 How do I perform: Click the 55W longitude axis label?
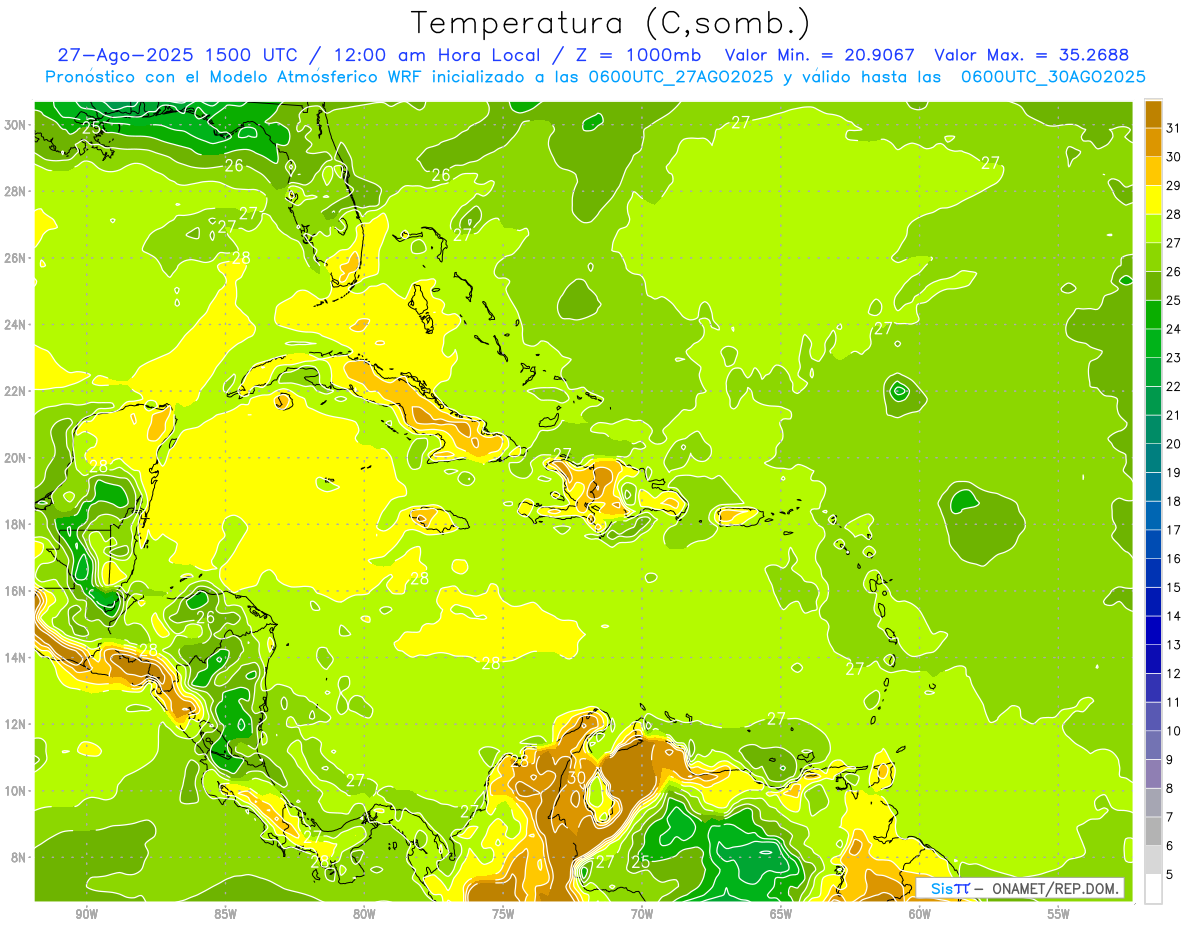(1059, 914)
